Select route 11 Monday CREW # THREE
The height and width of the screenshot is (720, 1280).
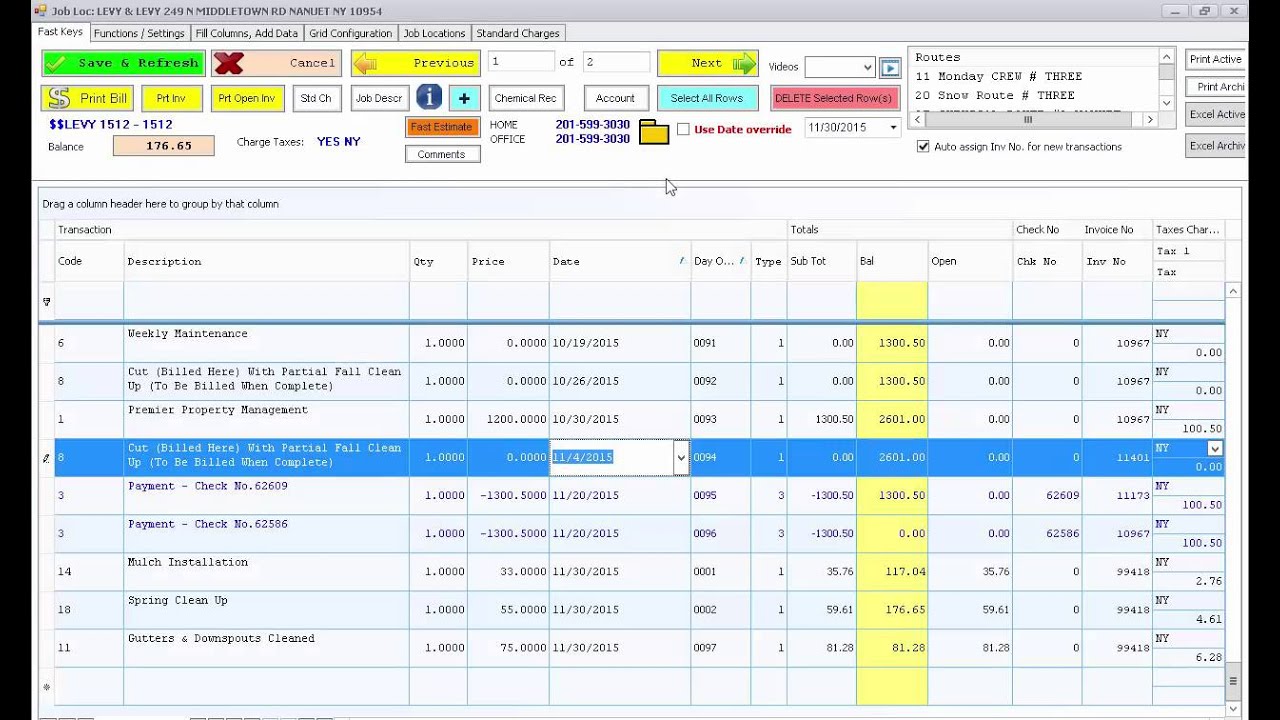[x=998, y=76]
